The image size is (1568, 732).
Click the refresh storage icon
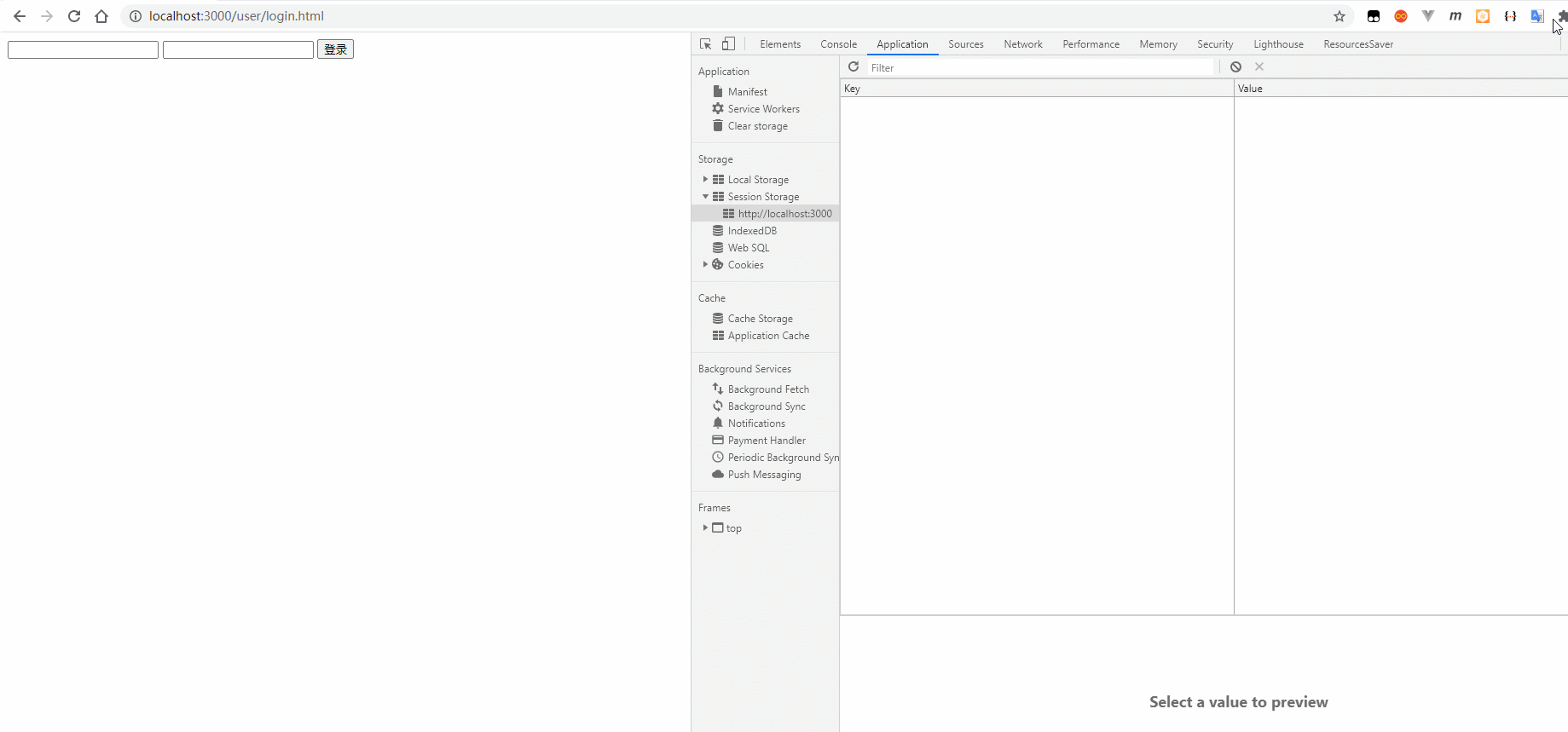click(853, 66)
